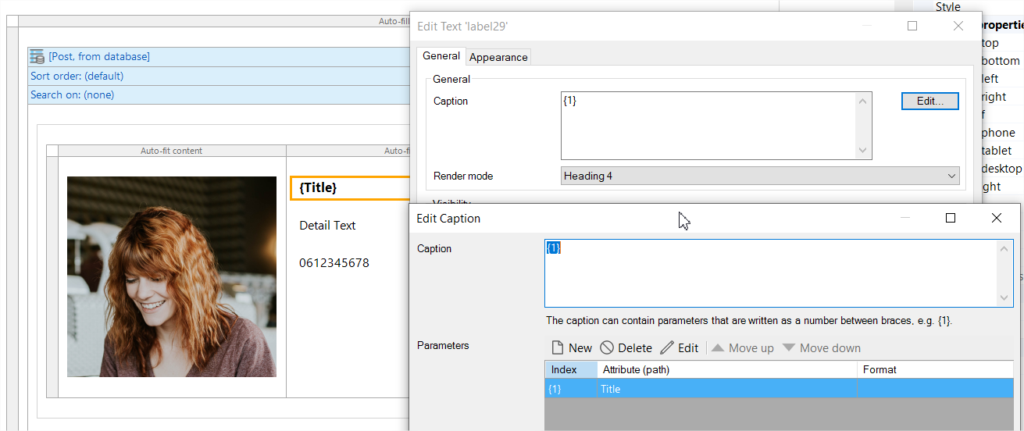Click the [Post, from database] link
Screen dimensions: 1024x431
pos(99,56)
